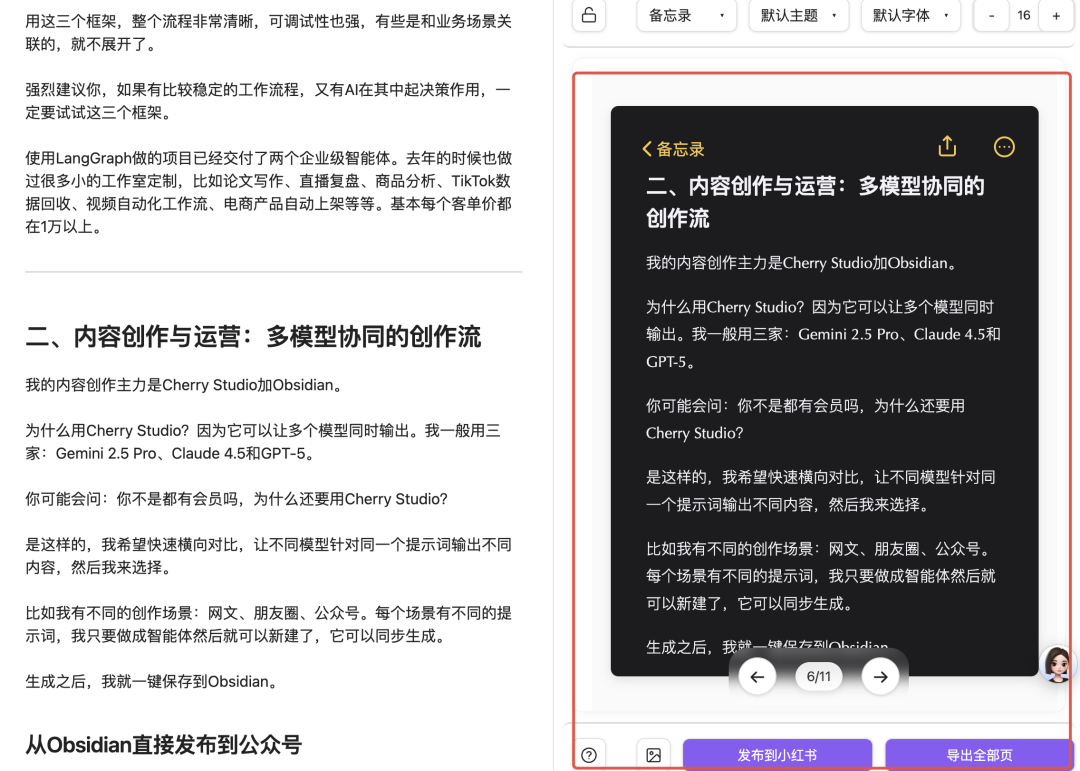Click the font size value 16
Viewport: 1080px width, 771px height.
pyautogui.click(x=1022, y=15)
